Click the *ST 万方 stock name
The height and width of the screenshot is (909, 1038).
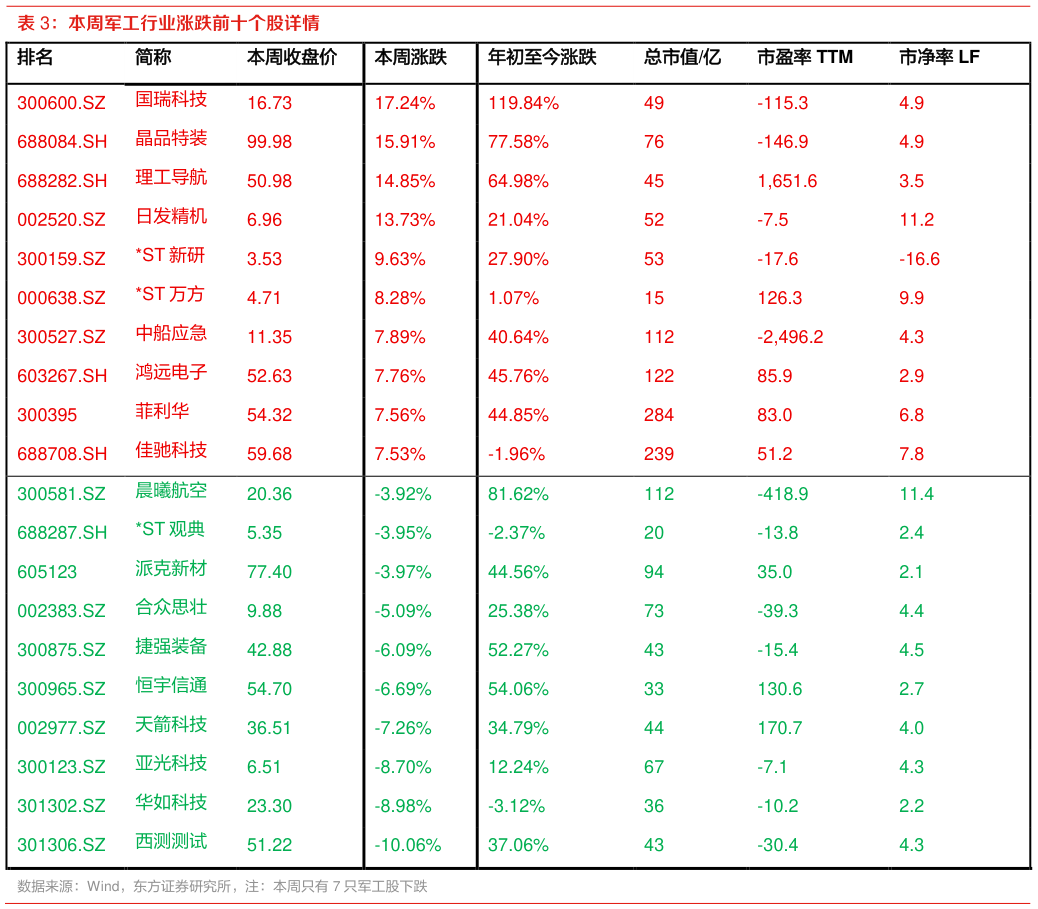click(x=170, y=294)
